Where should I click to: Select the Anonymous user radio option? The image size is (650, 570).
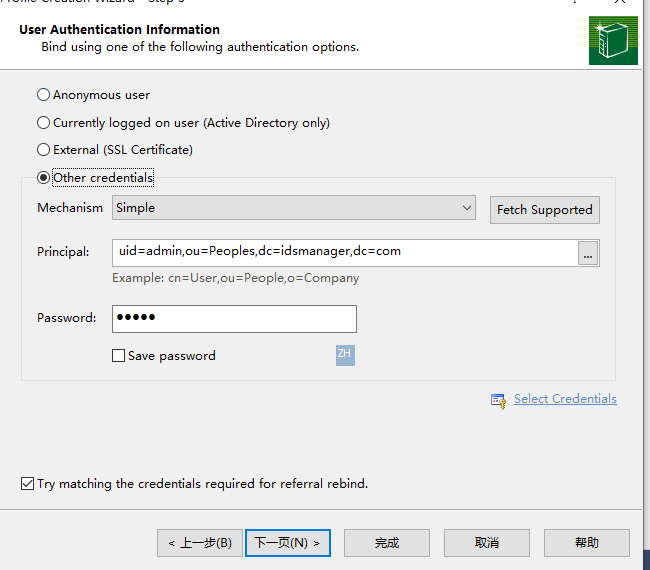pyautogui.click(x=43, y=95)
